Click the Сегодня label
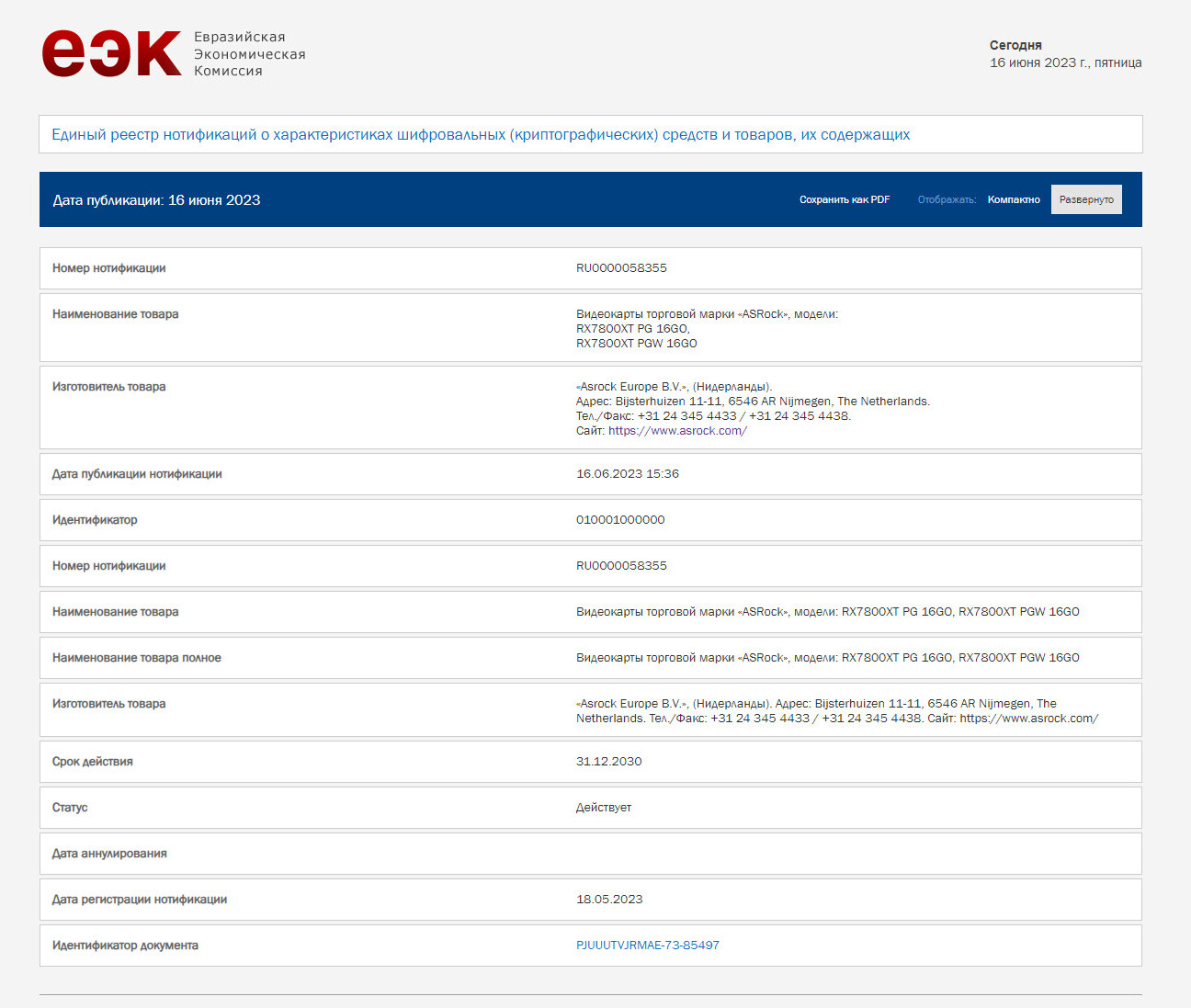 [1015, 45]
